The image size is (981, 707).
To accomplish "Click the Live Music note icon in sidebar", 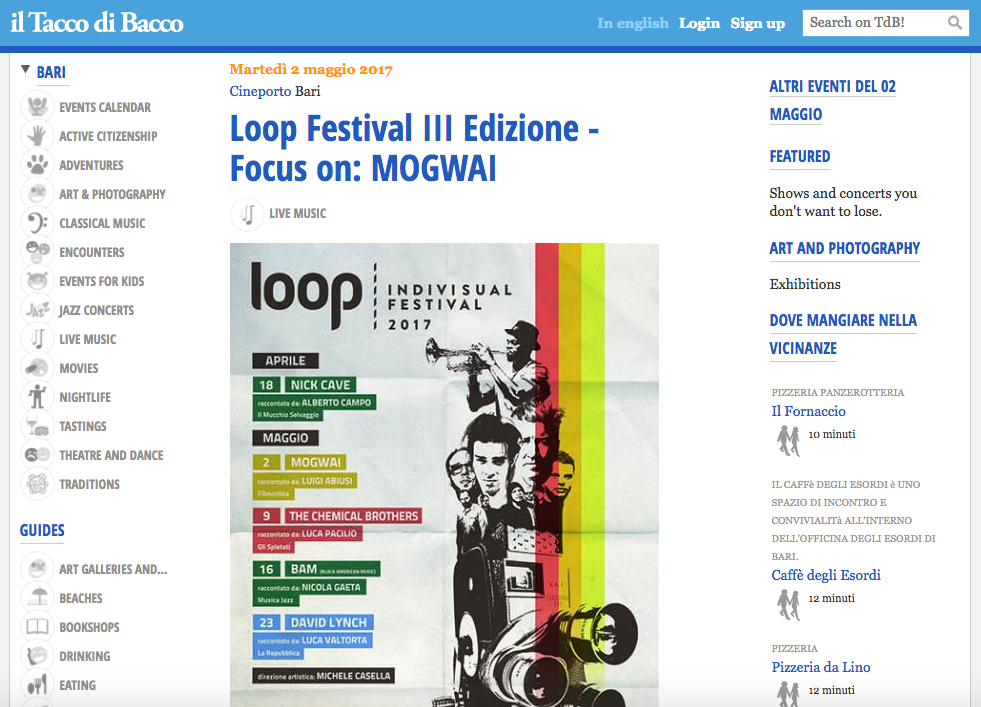I will (x=38, y=338).
